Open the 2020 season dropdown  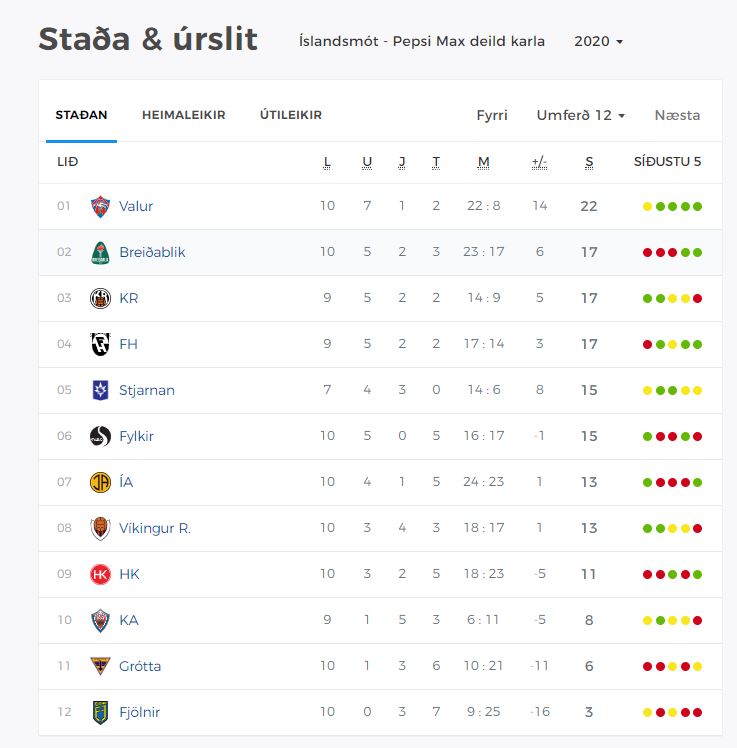click(x=598, y=42)
